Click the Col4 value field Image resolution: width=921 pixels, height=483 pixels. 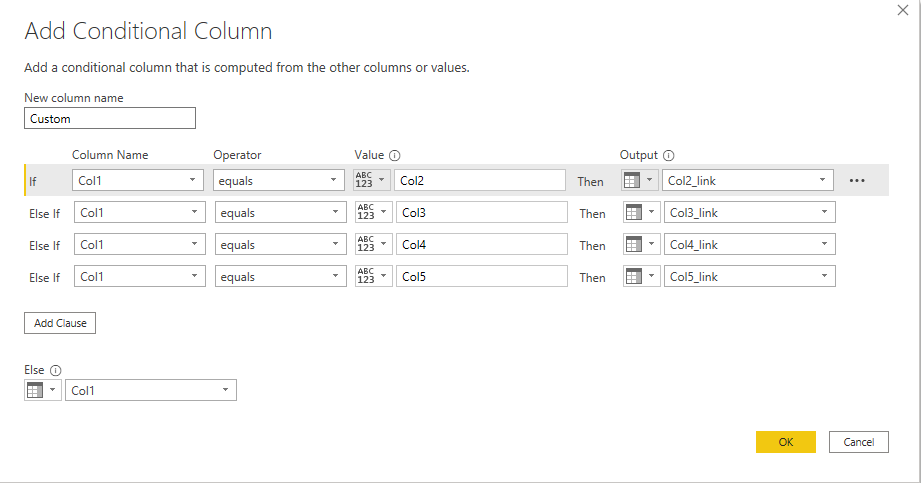point(482,244)
